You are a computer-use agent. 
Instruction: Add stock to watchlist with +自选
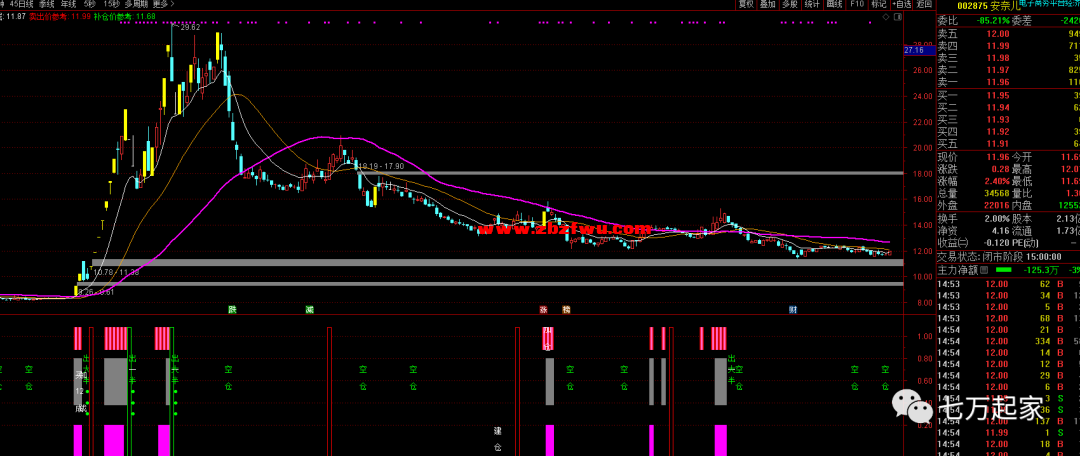click(x=901, y=5)
